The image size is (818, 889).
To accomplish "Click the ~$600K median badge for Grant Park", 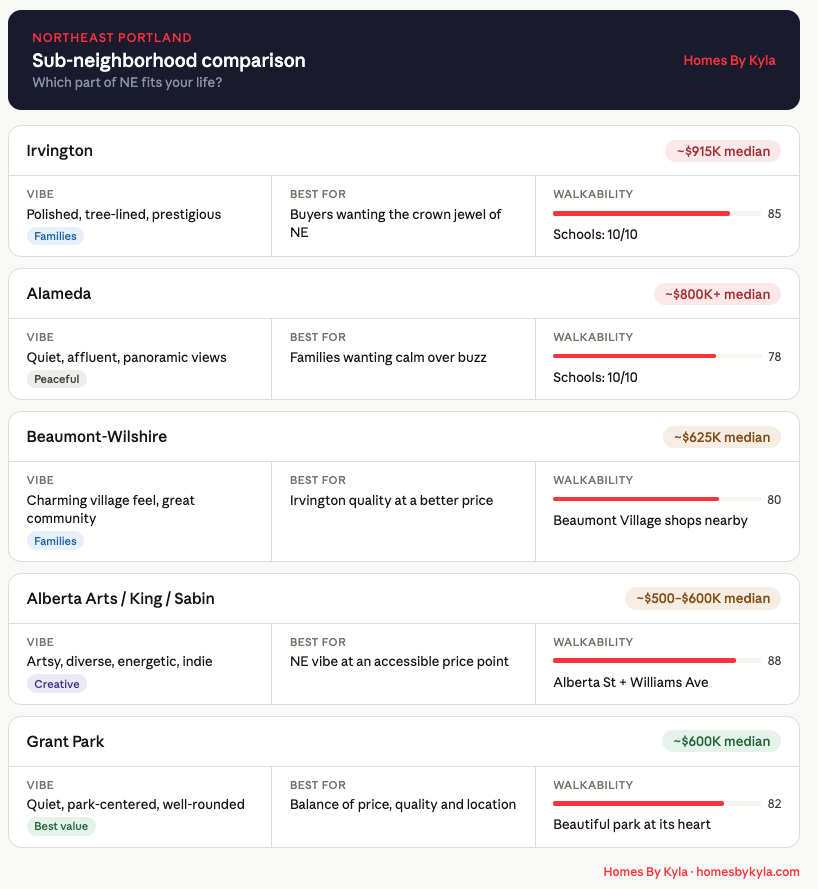I will coord(721,742).
